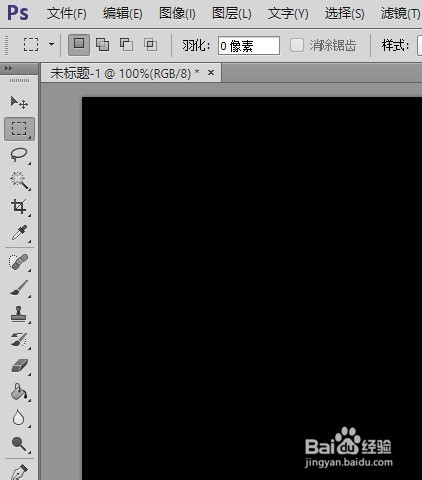
Task: Open the 样式 style dropdown
Action: (419, 46)
